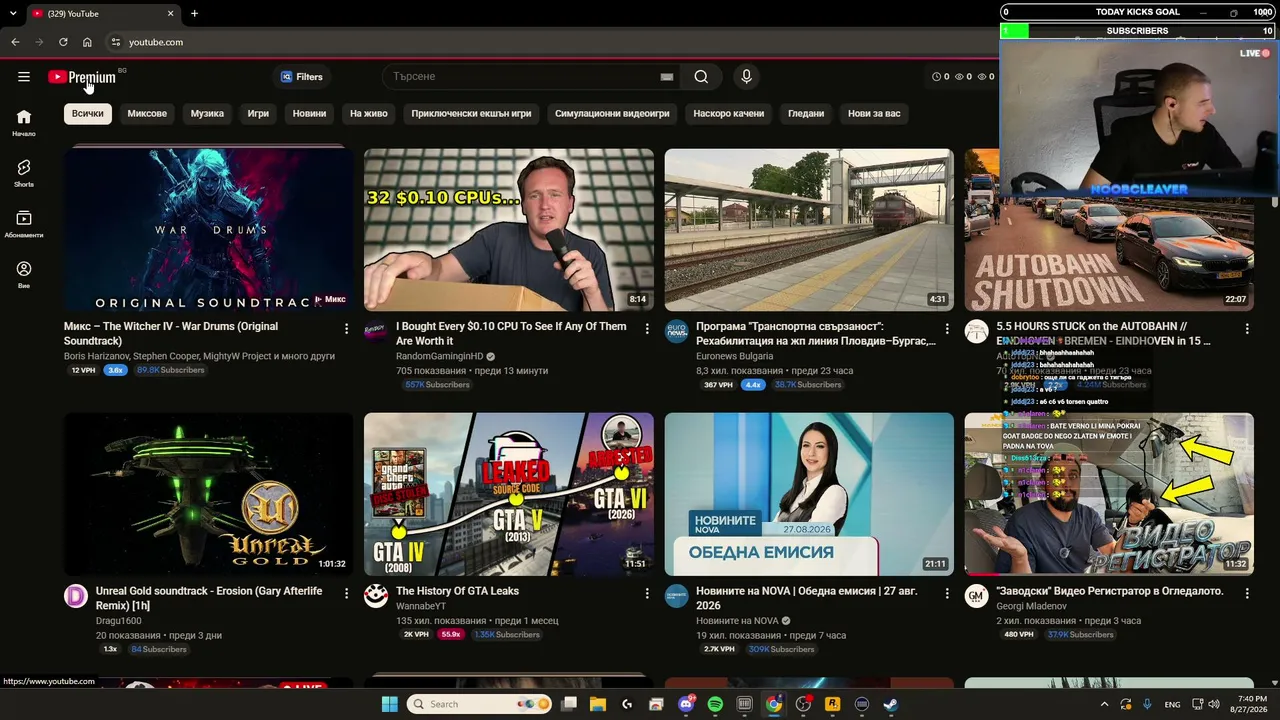Open more options for $0.10 CPU video
The height and width of the screenshot is (720, 1280).
point(647,329)
